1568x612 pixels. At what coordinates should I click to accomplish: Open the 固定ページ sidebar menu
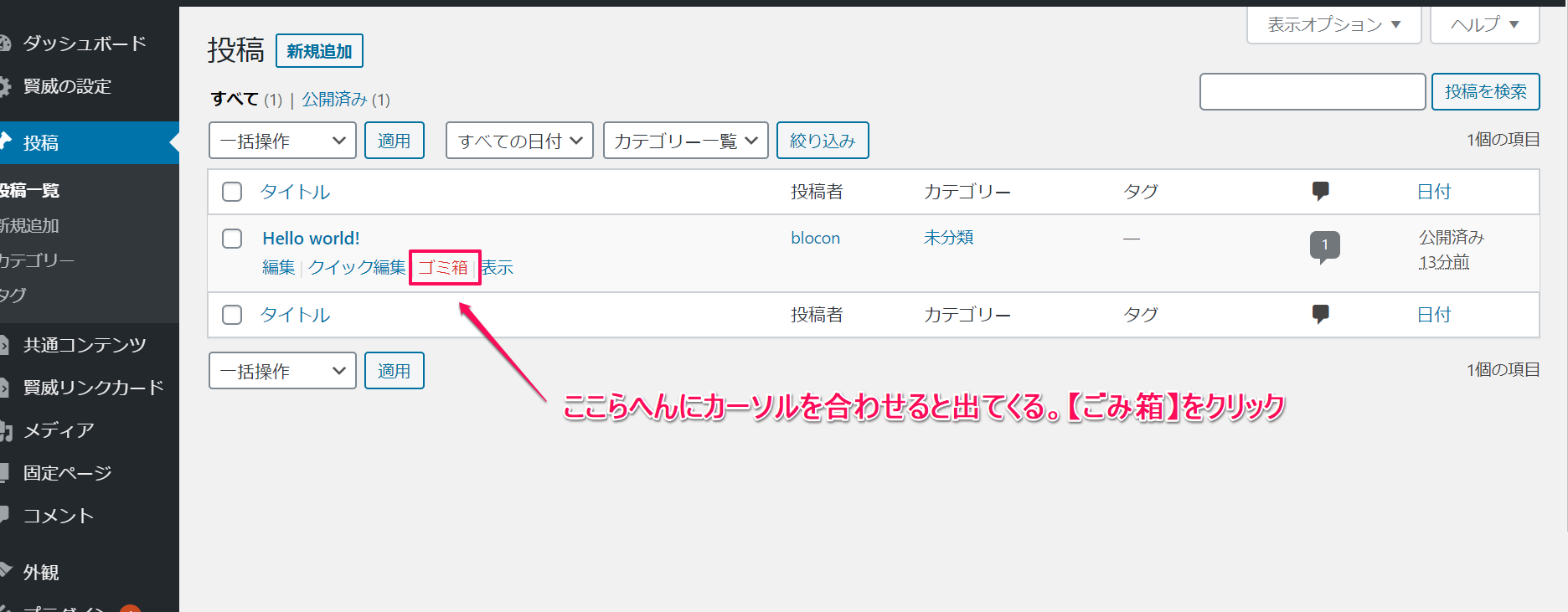click(67, 473)
